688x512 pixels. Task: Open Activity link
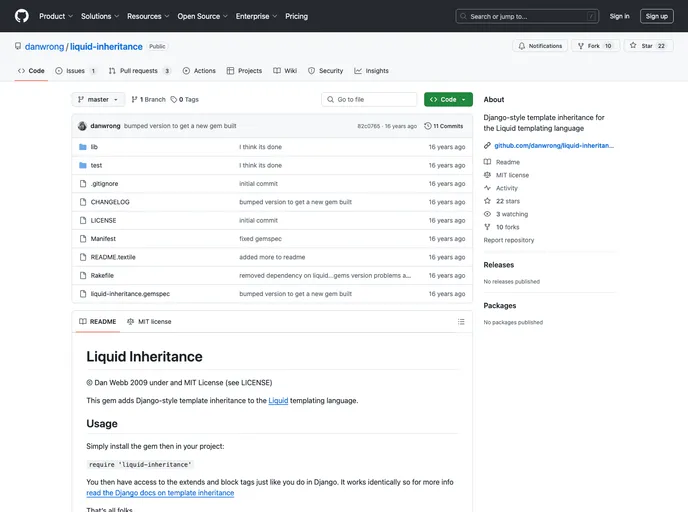point(507,188)
